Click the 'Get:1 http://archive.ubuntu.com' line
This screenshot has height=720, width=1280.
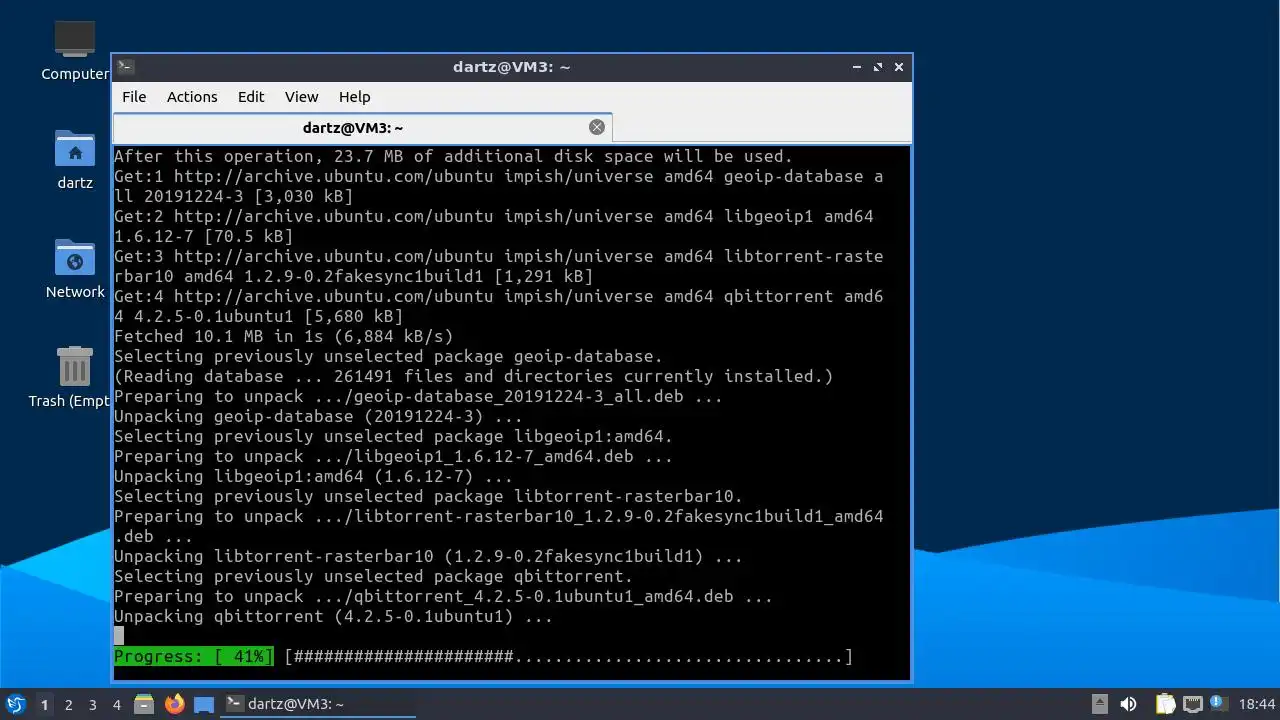tap(499, 186)
